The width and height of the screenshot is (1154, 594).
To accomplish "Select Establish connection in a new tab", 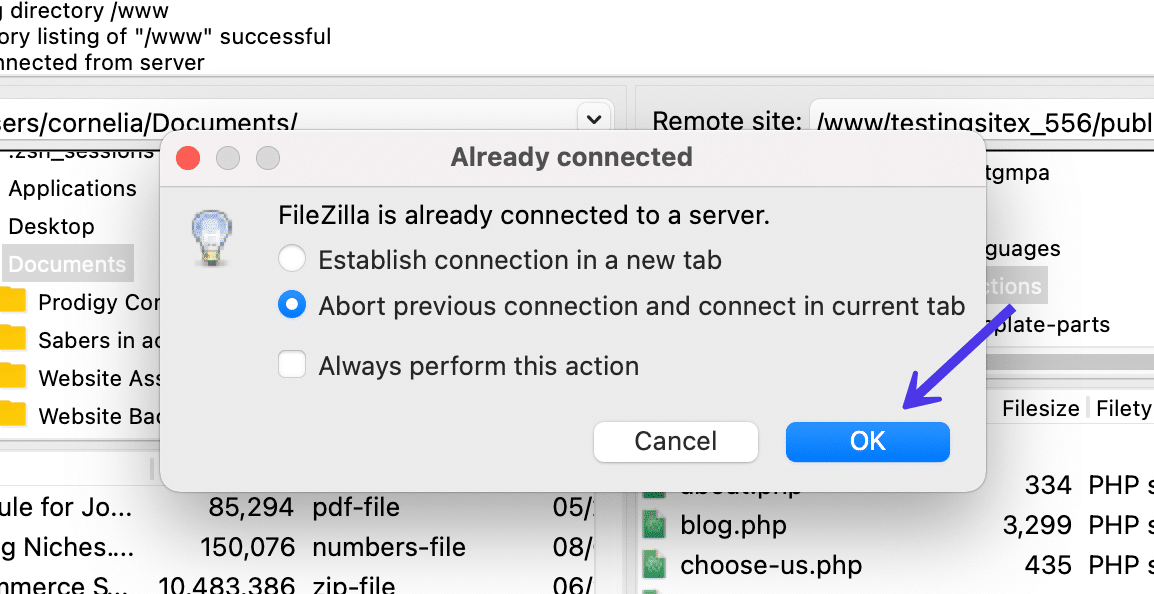I will pyautogui.click(x=292, y=260).
